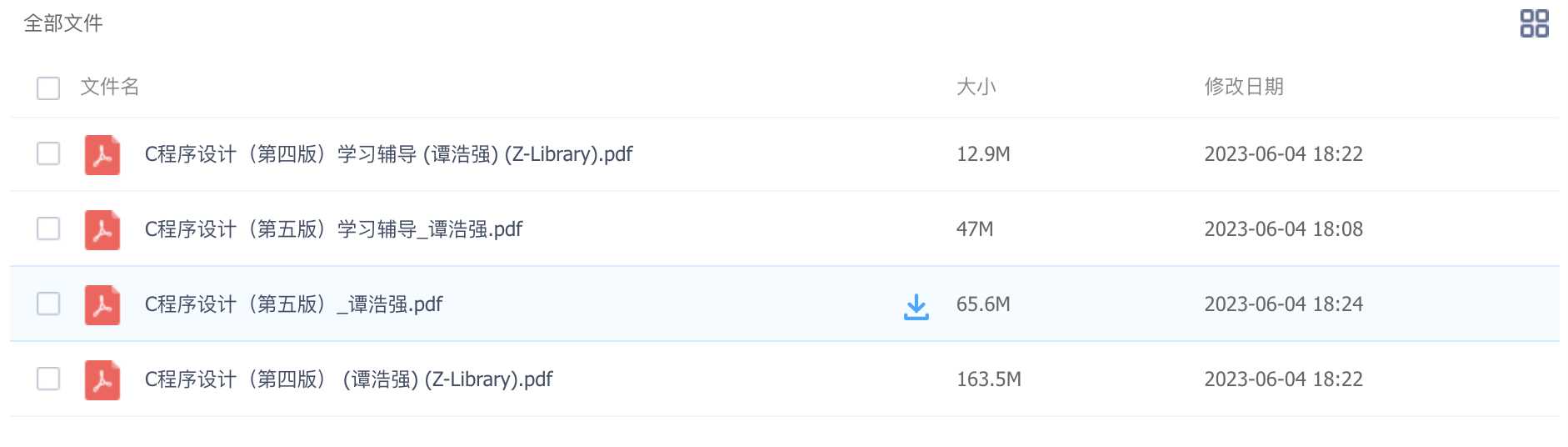Toggle the select-all checkbox beside 文件名
Screen dimensions: 1568x447
click(48, 88)
